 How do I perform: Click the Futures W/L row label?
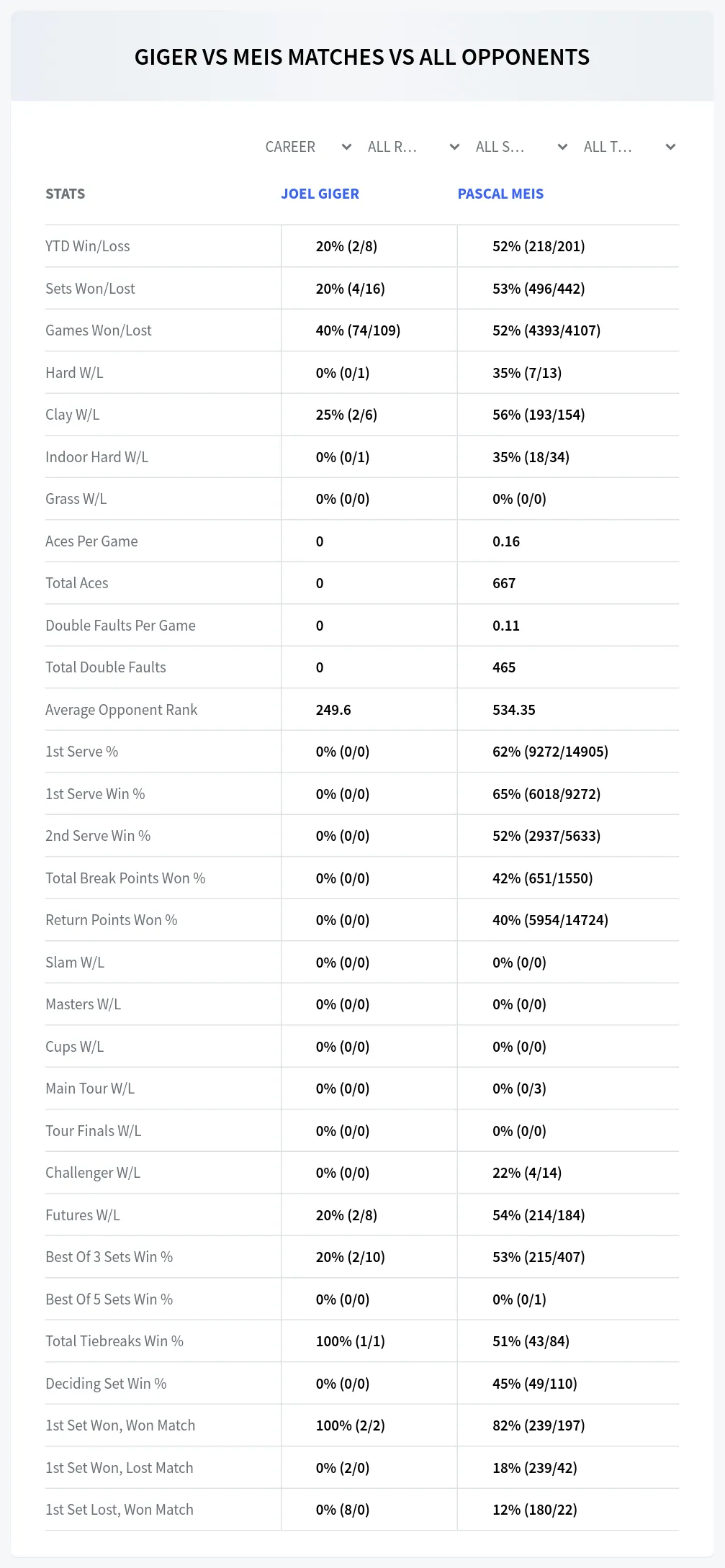[83, 1215]
